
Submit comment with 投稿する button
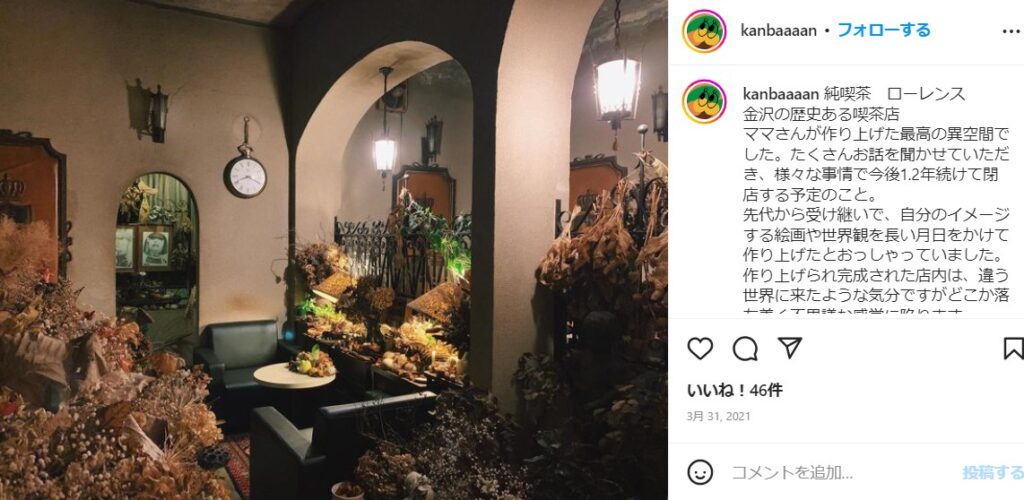993,472
